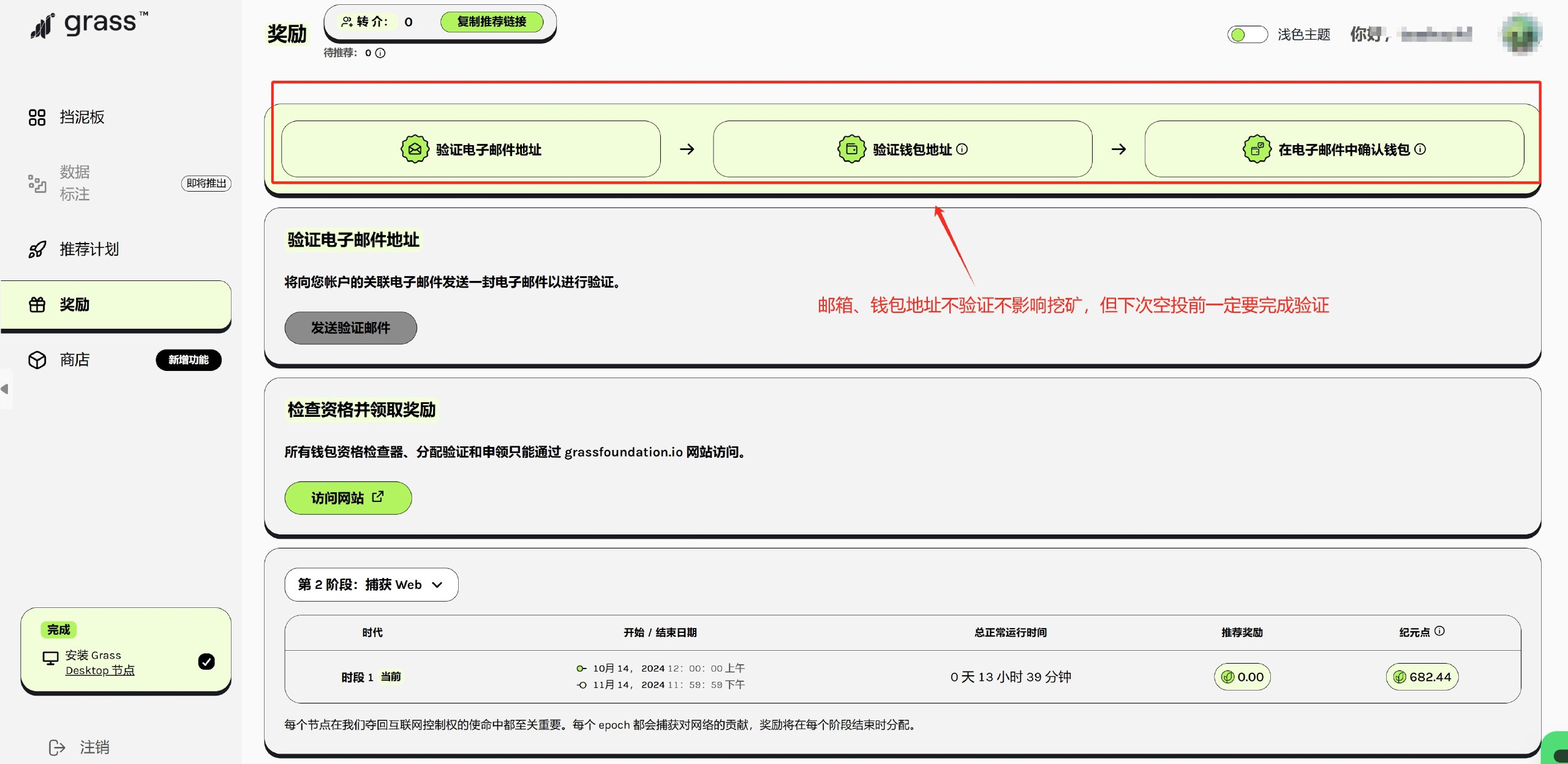Viewport: 1568px width, 764px height.
Task: Open the Desktop 节点 link
Action: coord(100,670)
